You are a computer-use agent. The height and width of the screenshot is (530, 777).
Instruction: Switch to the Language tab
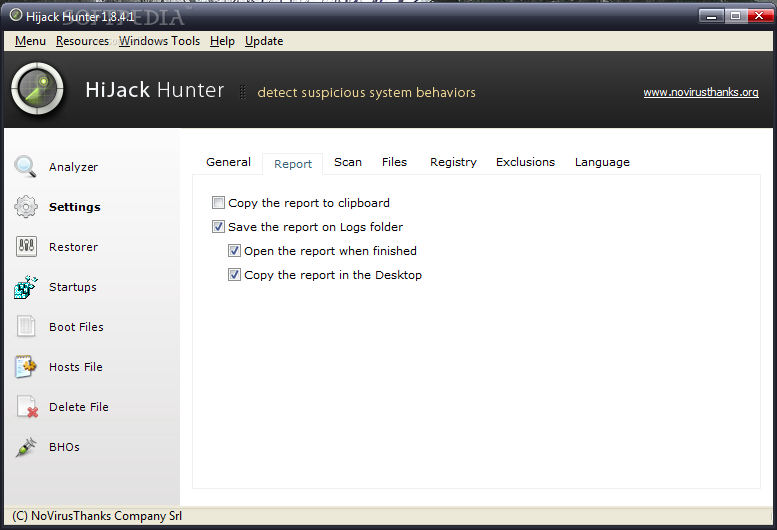602,162
